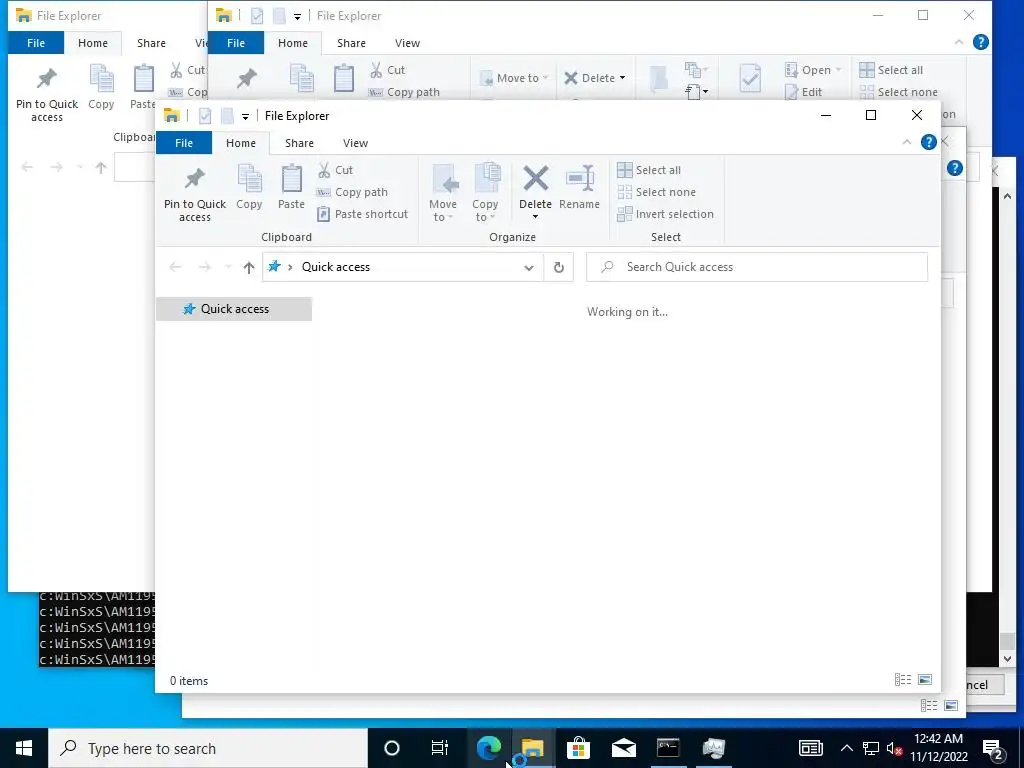
Task: Switch to Home tab in front window
Action: [241, 143]
